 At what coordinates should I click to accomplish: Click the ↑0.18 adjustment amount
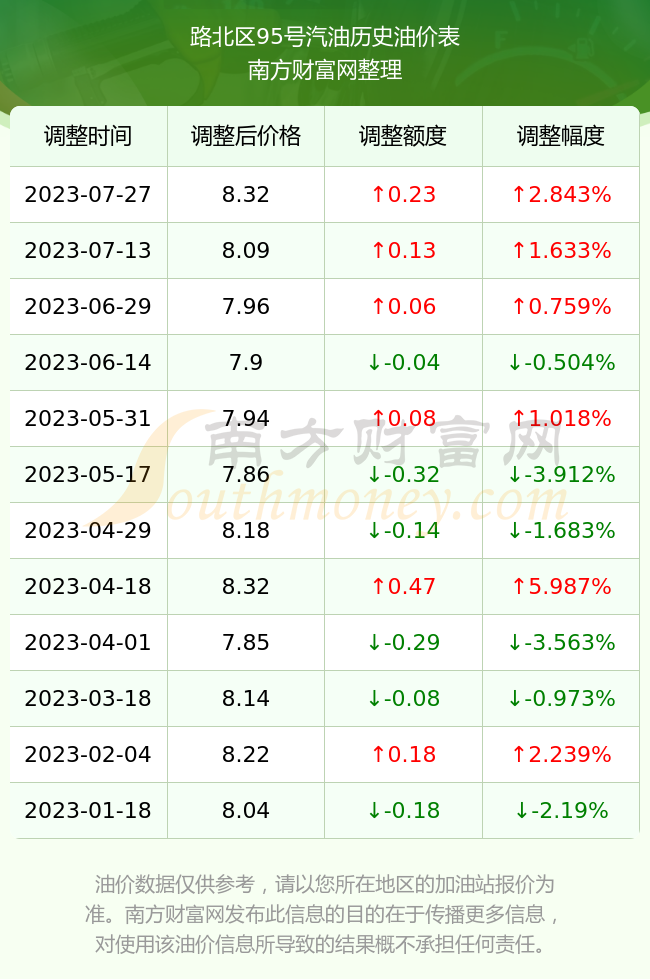click(x=403, y=754)
